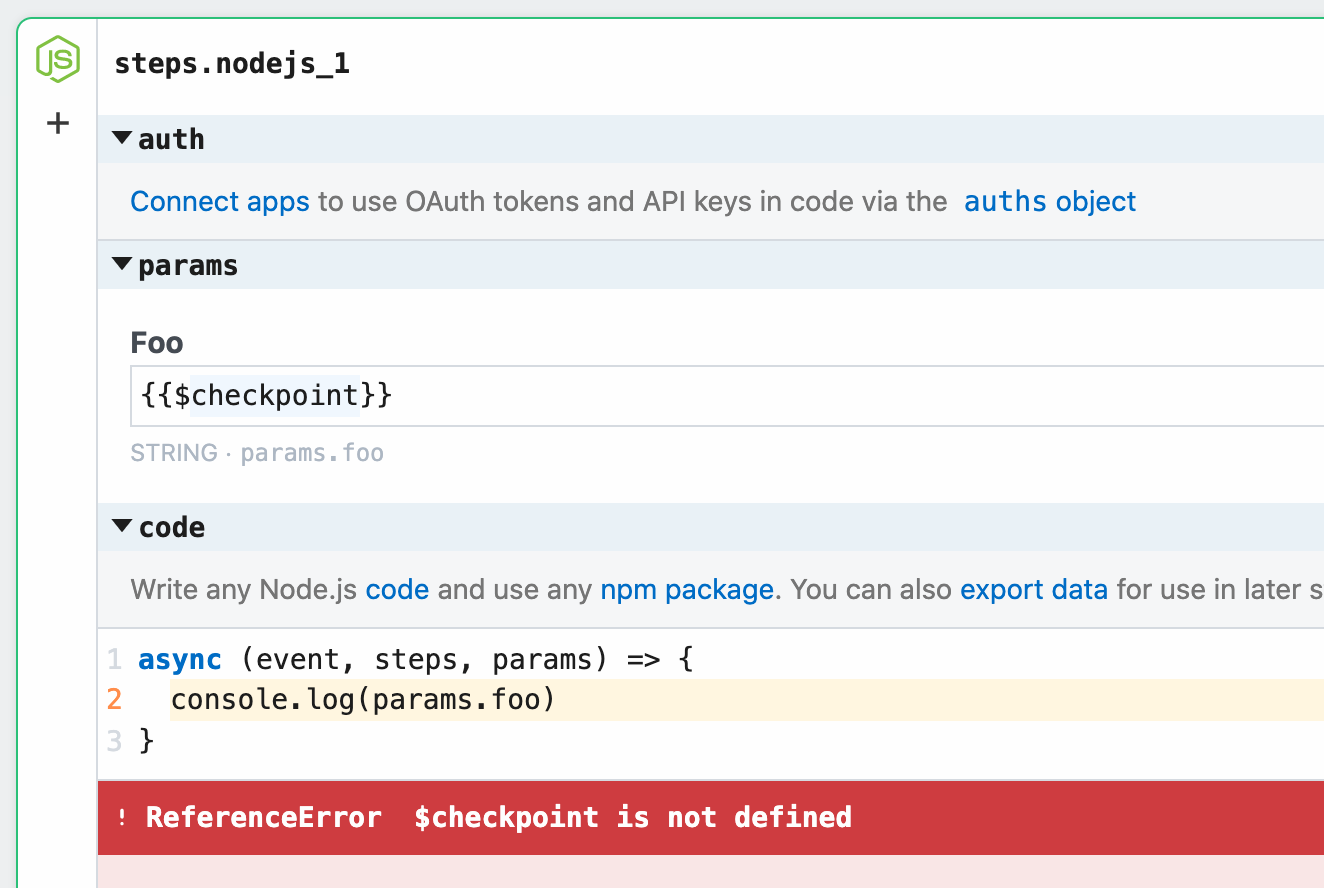1324x888 pixels.
Task: Click line number 3 in code gutter
Action: [x=114, y=741]
